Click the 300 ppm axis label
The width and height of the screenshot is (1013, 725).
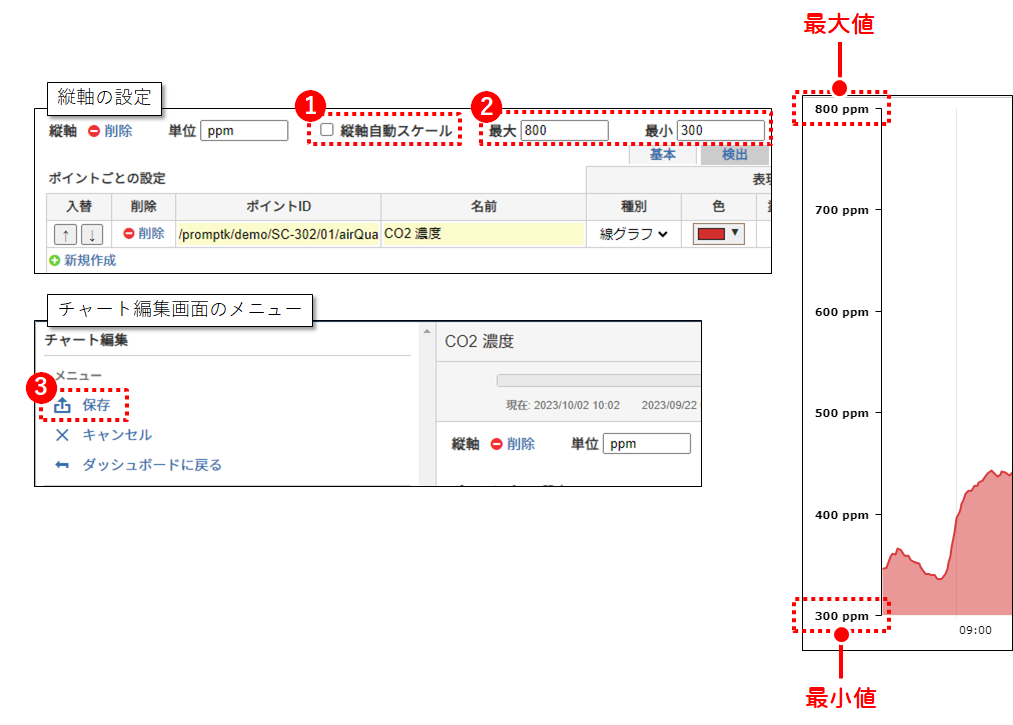(x=841, y=616)
